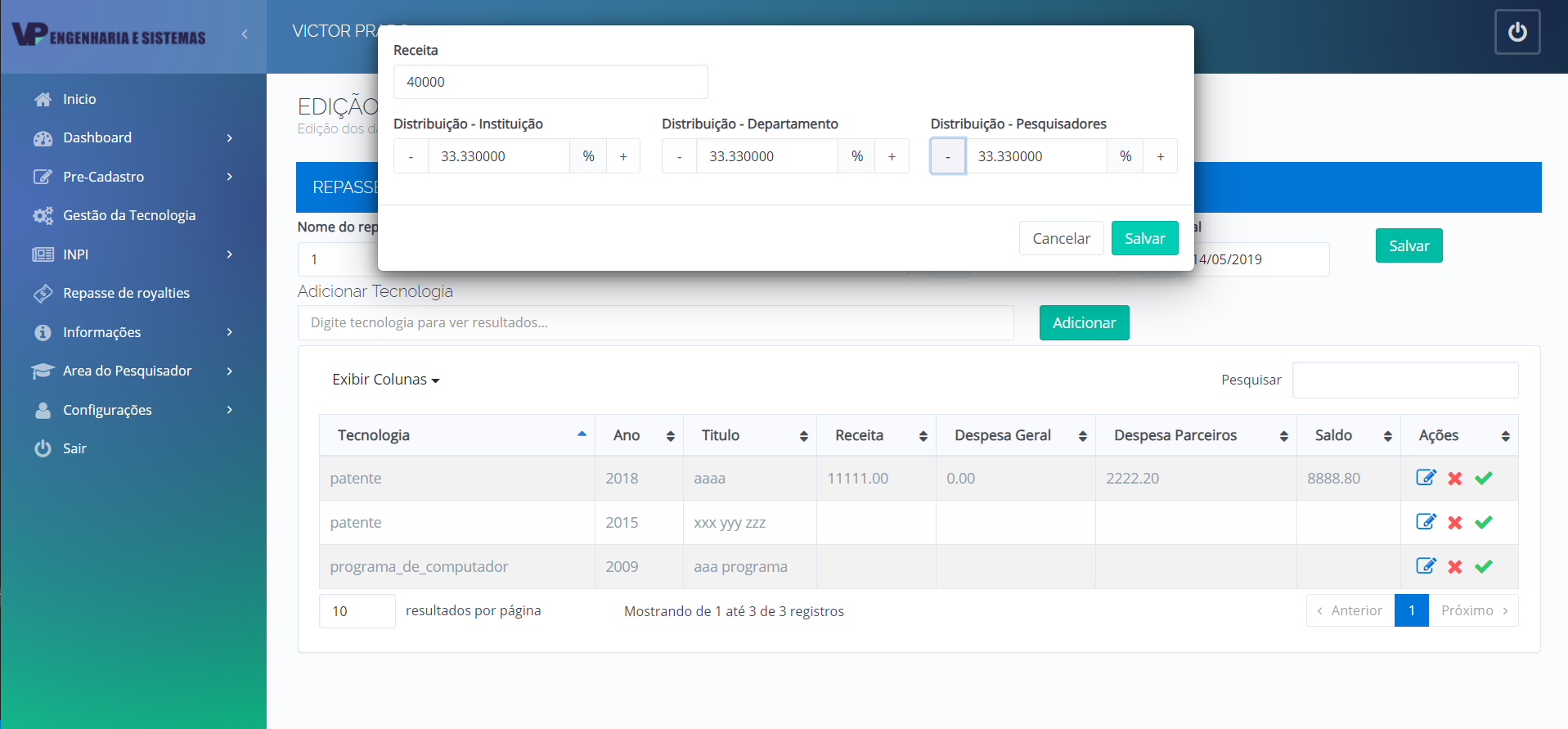Confirm the aaa programa row
This screenshot has height=729, width=1568.
[x=1484, y=566]
